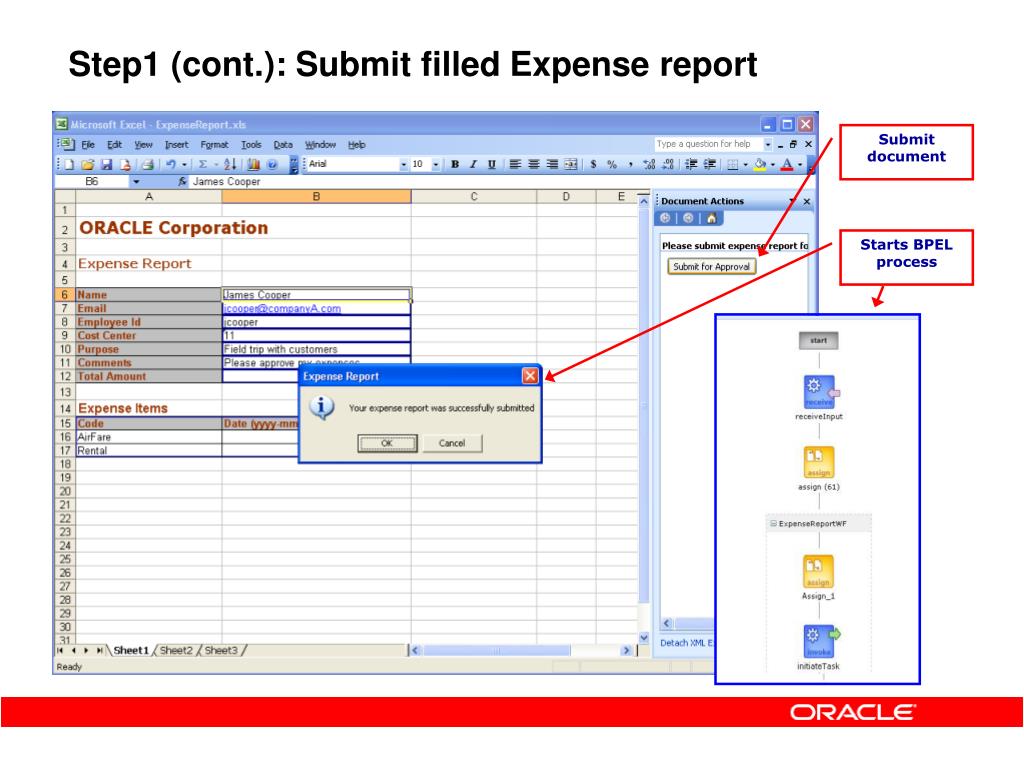
Task: Click the Increase Decimal icon
Action: (649, 165)
